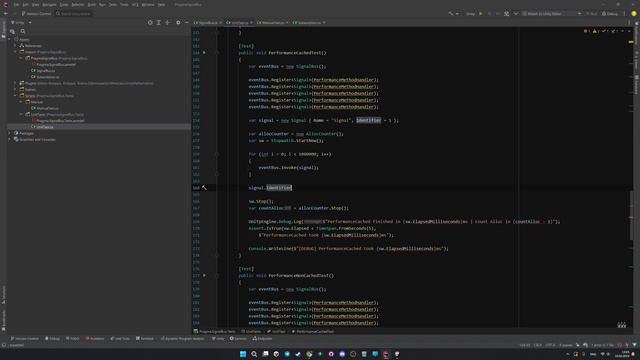
Task: Open the TODO tool window
Action: pyautogui.click(x=73, y=339)
